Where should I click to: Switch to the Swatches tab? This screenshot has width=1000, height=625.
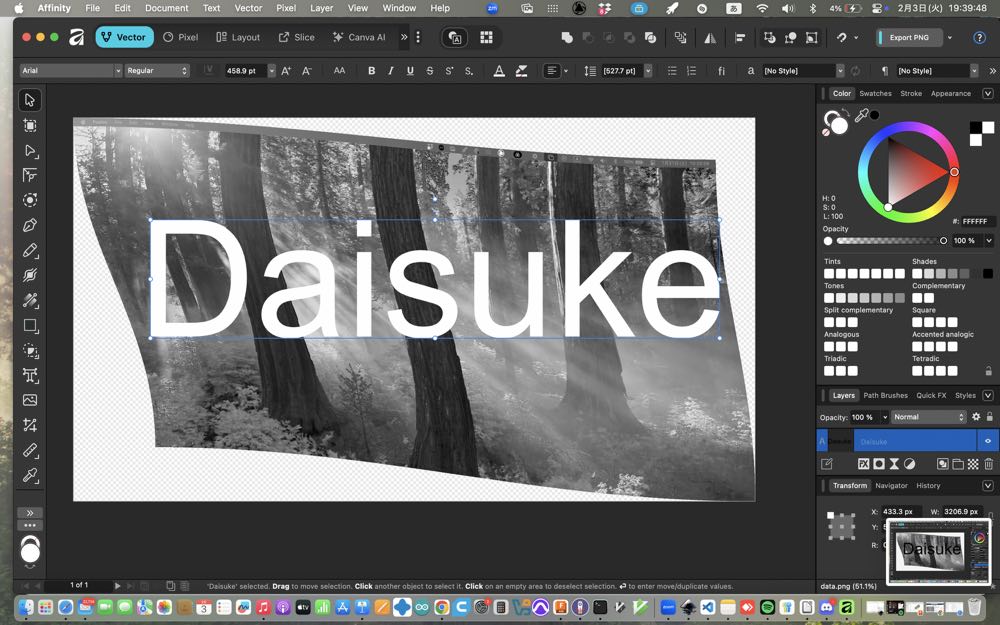(875, 93)
